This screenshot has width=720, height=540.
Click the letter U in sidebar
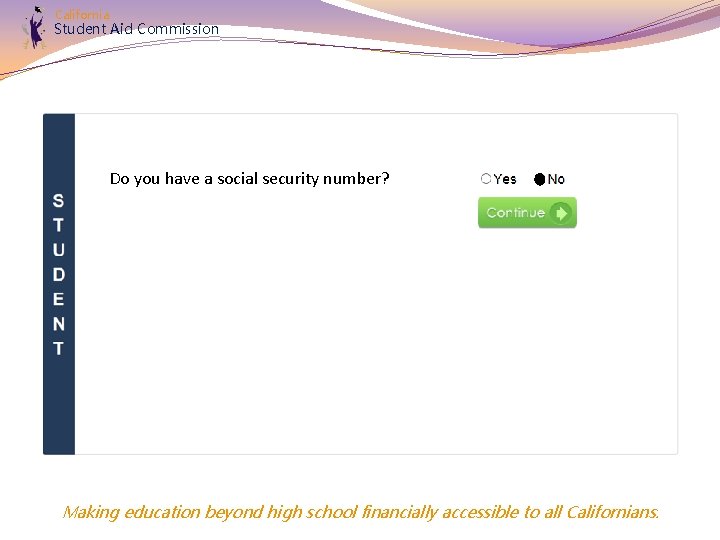58,250
